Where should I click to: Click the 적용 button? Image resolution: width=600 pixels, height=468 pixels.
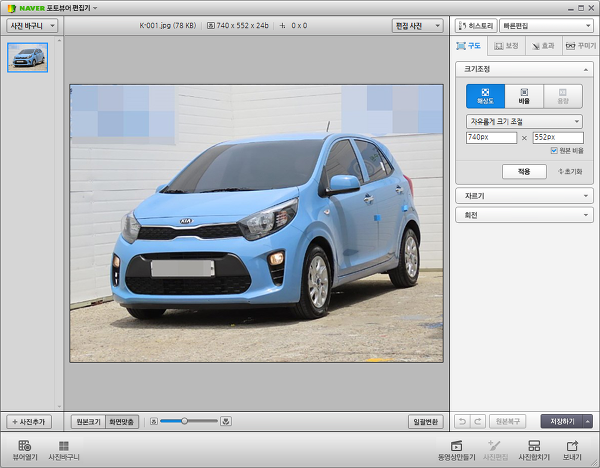(524, 171)
